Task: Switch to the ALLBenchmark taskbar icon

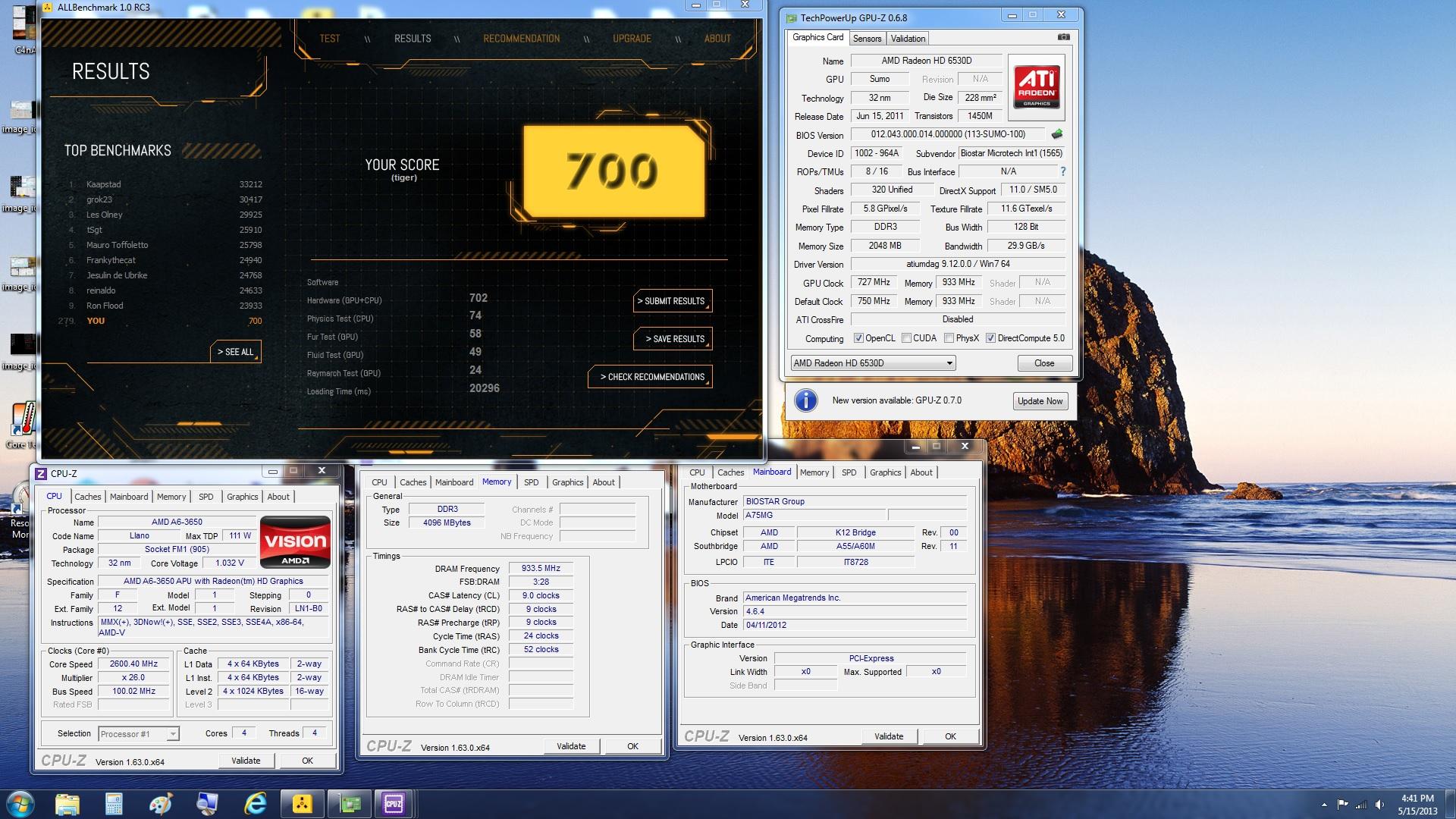Action: pyautogui.click(x=303, y=804)
